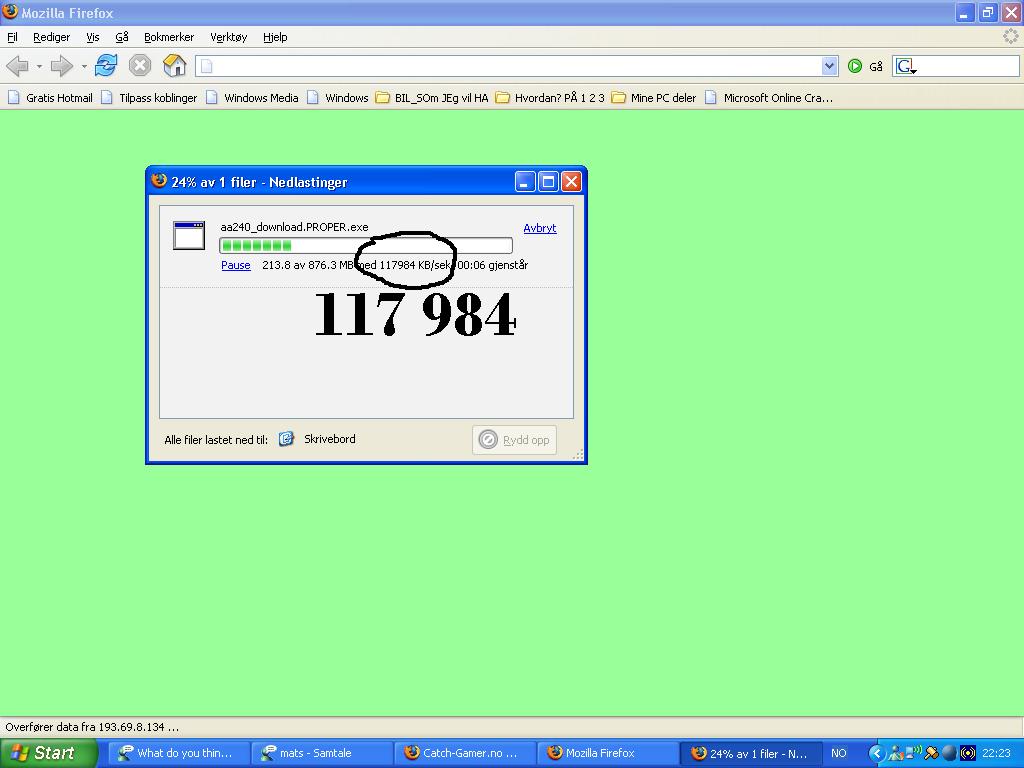Open the Verktøy menu
This screenshot has width=1024, height=768.
point(229,37)
